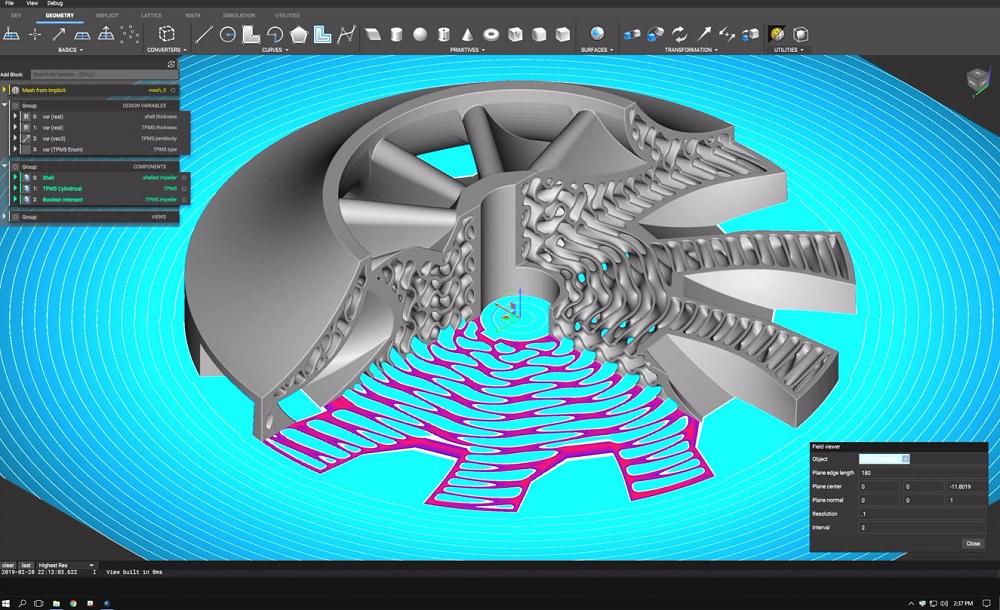Image resolution: width=1000 pixels, height=610 pixels.
Task: Select the cylinder primitive tool
Action: (x=397, y=33)
